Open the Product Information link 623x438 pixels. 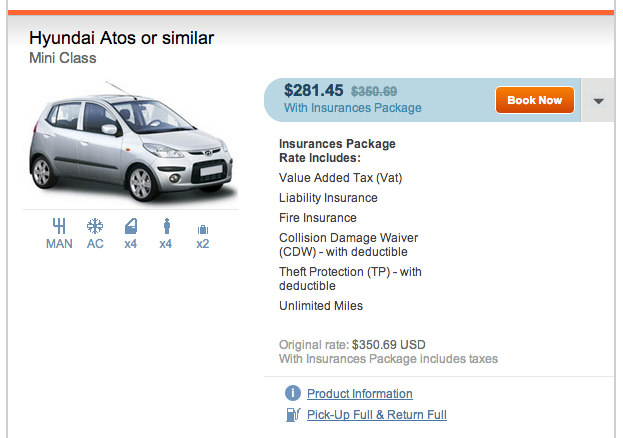coord(359,394)
